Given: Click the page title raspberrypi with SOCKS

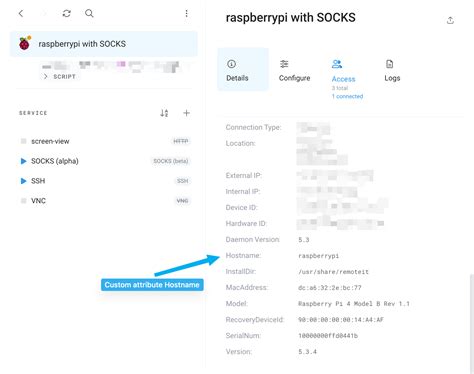Looking at the screenshot, I should tap(290, 18).
